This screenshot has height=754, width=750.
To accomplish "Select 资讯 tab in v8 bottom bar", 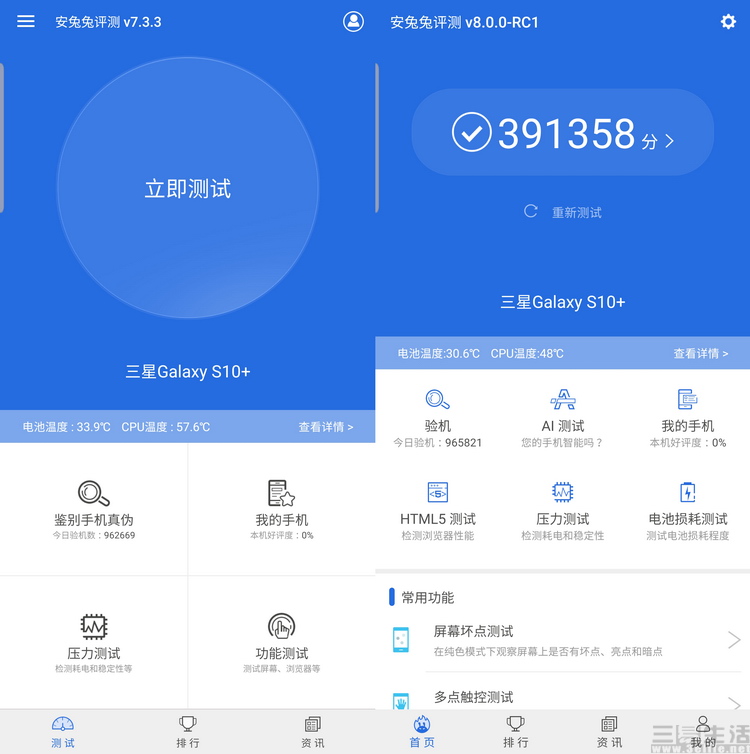I will pyautogui.click(x=609, y=732).
